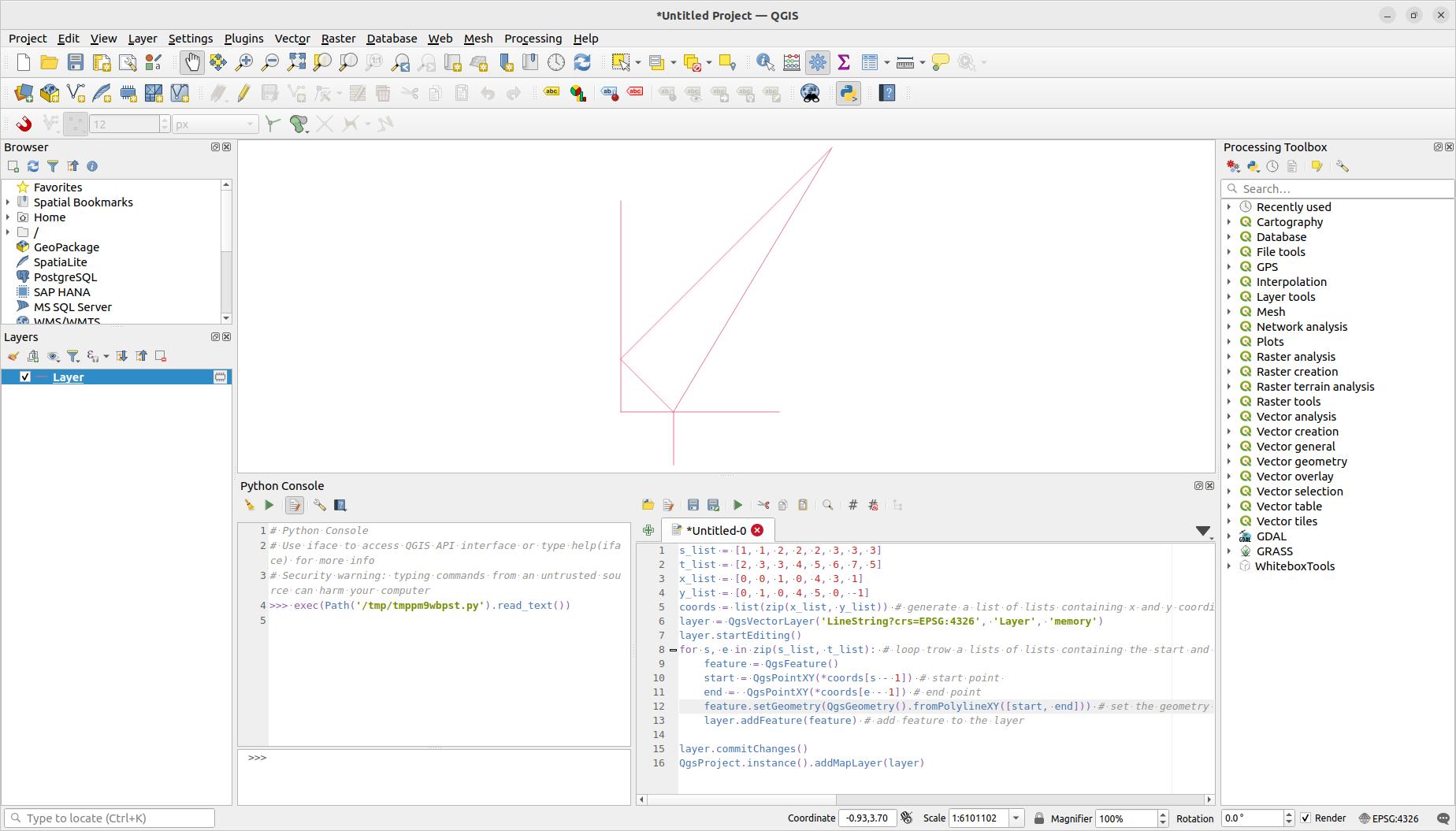Expand Spatial Bookmarks in Browser
Image resolution: width=1456 pixels, height=831 pixels.
[8, 202]
